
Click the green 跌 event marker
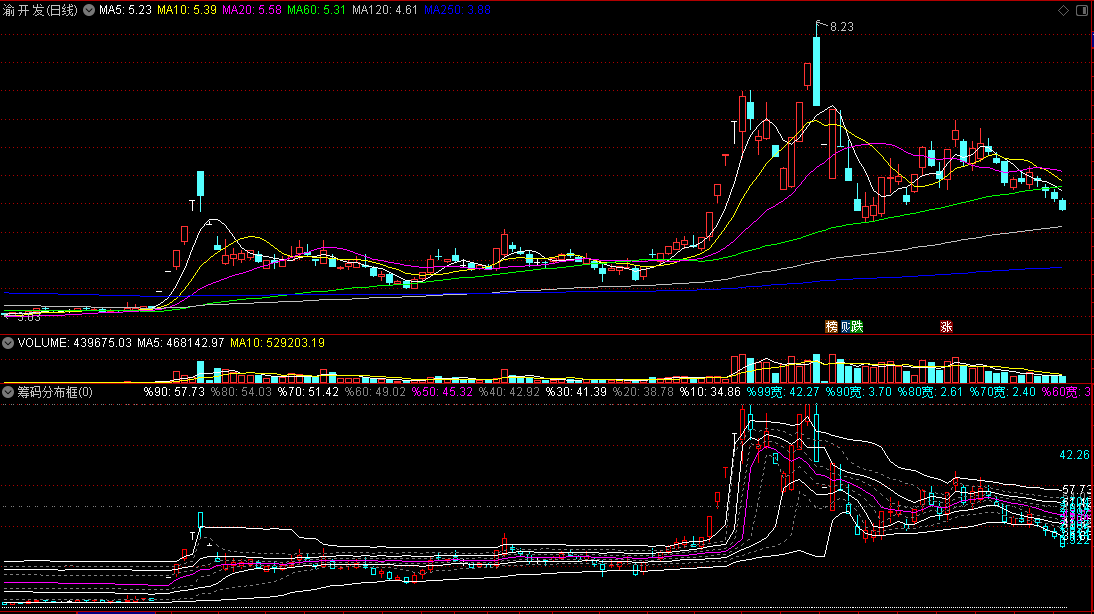coord(857,327)
